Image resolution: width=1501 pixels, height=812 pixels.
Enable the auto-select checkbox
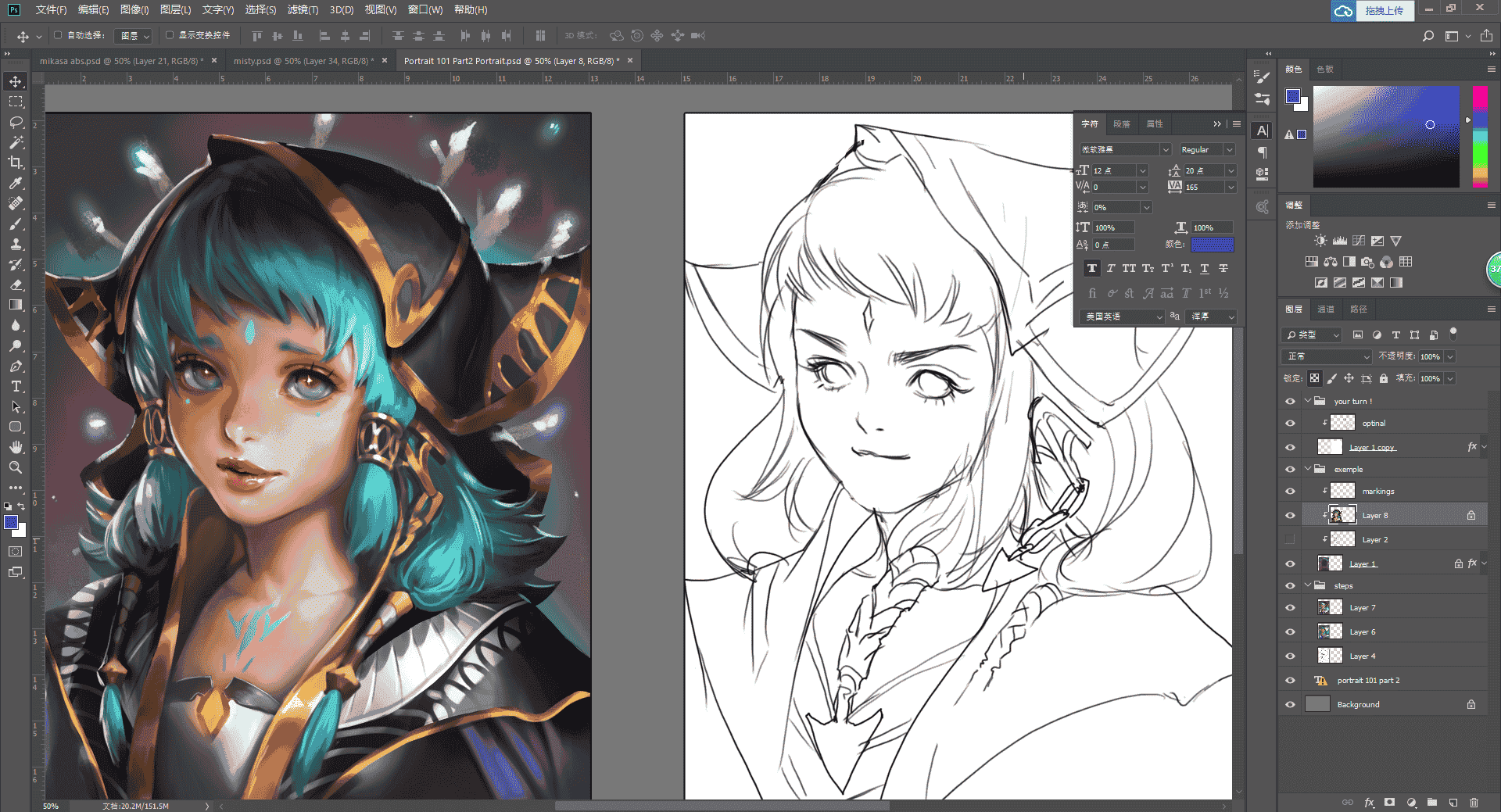[58, 35]
